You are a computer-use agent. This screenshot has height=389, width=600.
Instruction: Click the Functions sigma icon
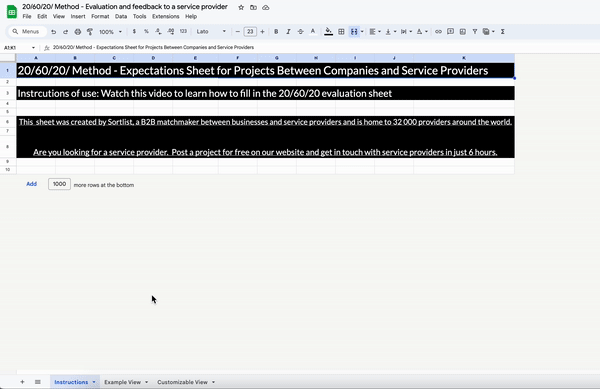[502, 32]
